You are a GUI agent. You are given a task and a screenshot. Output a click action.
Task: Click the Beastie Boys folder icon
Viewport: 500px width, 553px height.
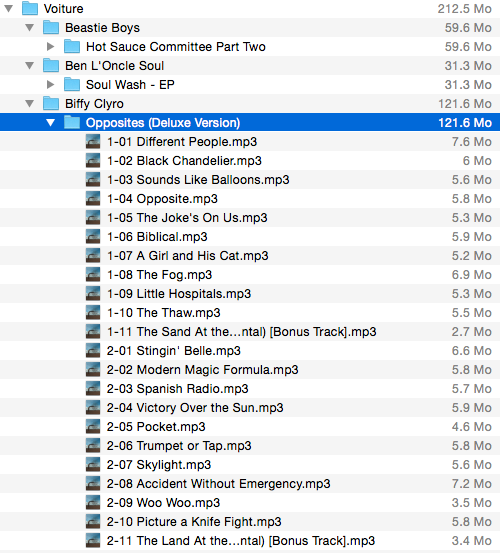51,28
